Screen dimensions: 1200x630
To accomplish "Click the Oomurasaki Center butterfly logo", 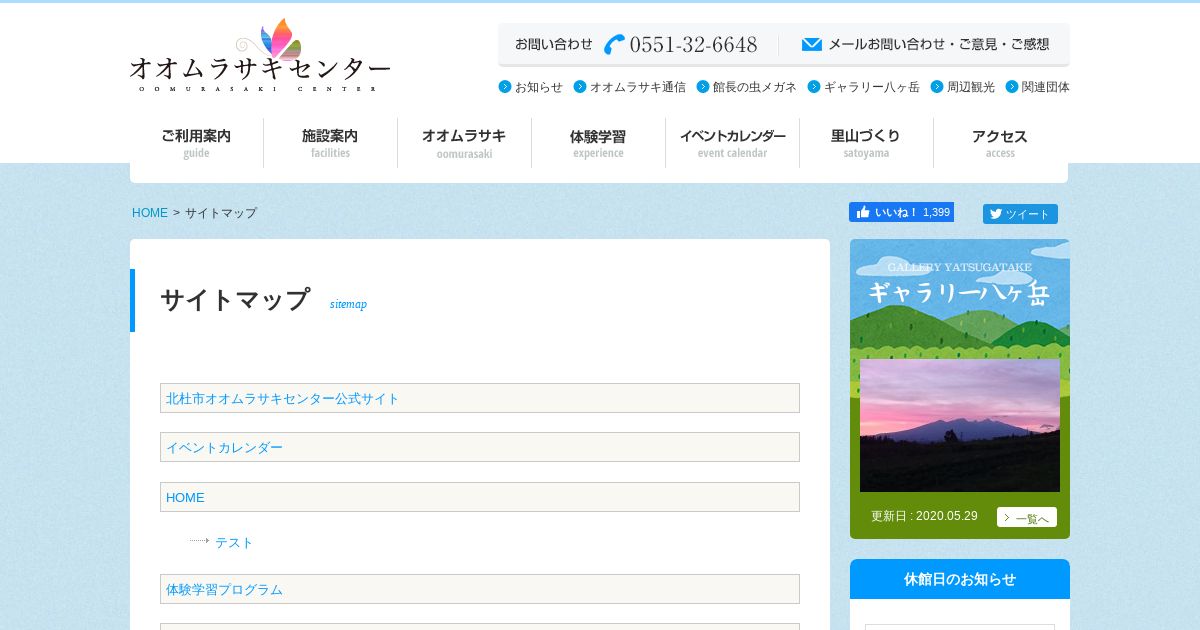I will [260, 56].
